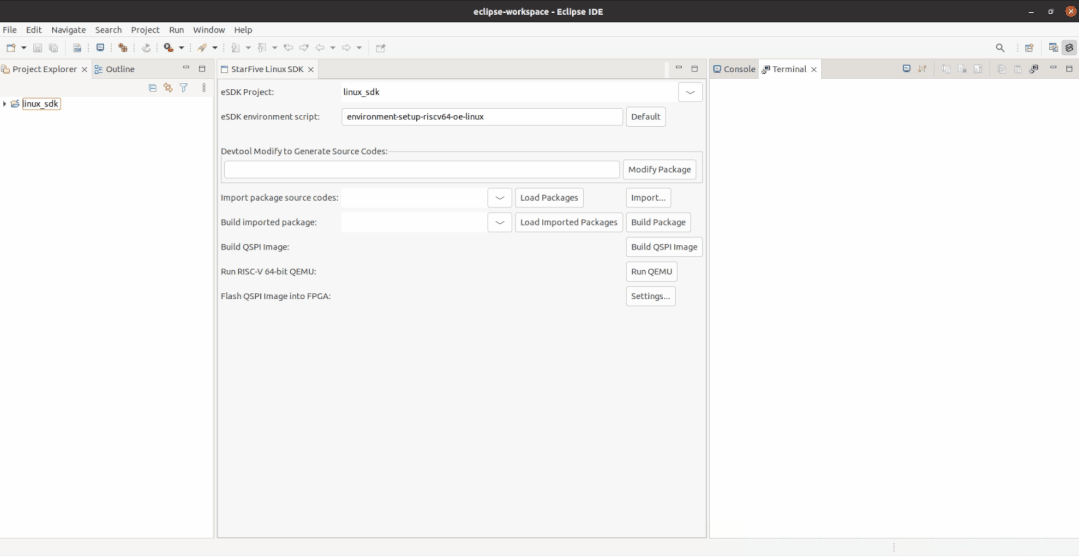Open the New wizard dropdown arrow
The height and width of the screenshot is (556, 1079).
(23, 48)
